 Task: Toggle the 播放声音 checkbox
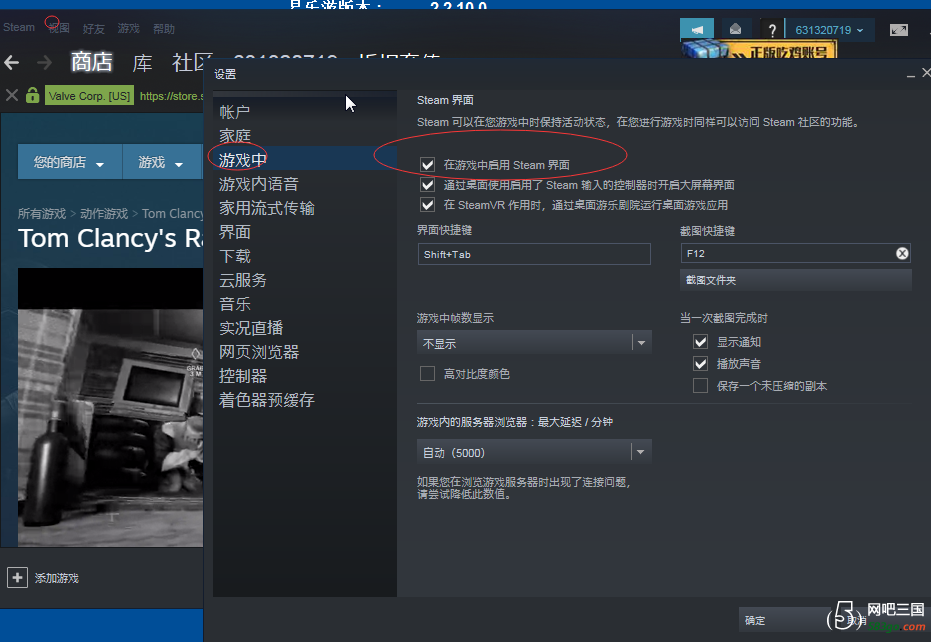(x=701, y=363)
